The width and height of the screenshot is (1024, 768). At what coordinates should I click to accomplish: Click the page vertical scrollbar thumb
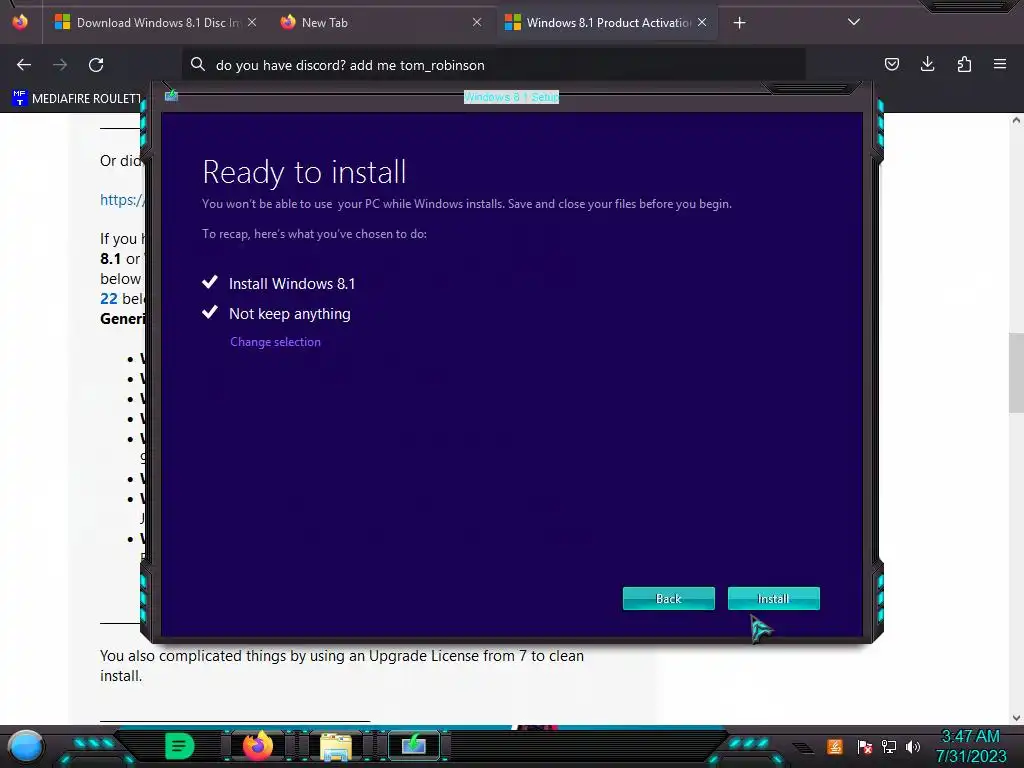coord(1016,372)
